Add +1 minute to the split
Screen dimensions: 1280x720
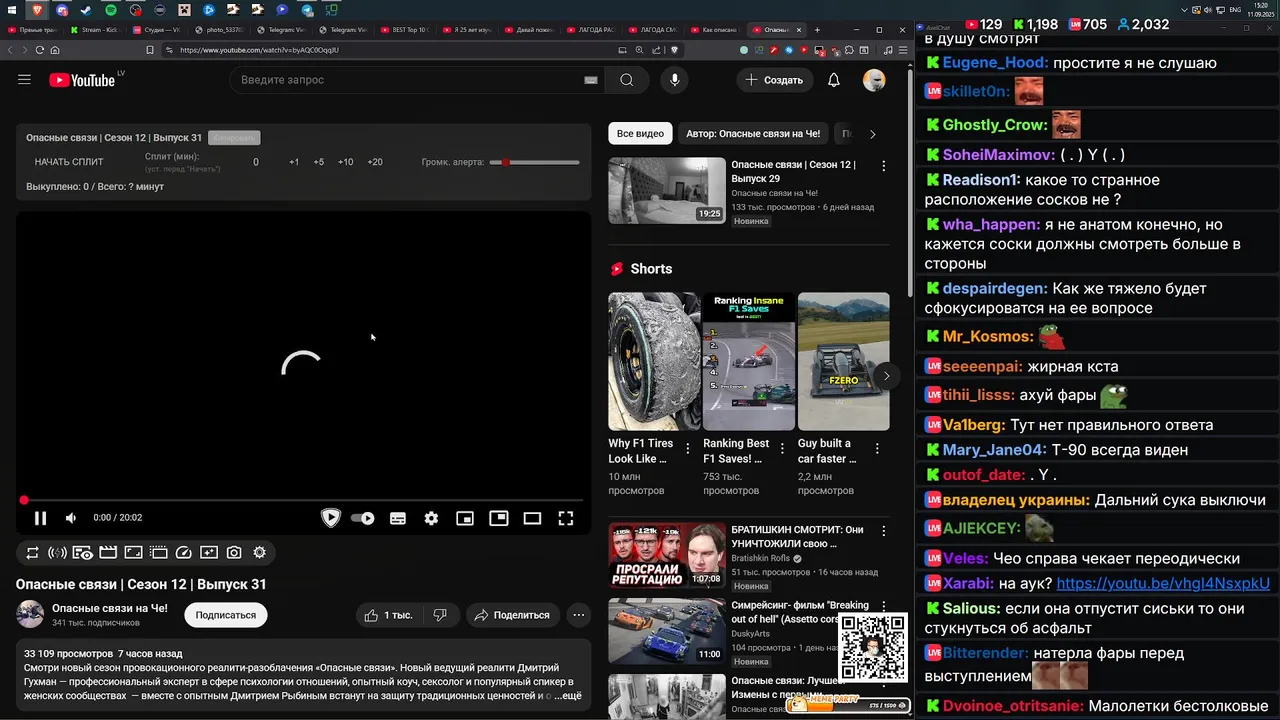pos(294,162)
